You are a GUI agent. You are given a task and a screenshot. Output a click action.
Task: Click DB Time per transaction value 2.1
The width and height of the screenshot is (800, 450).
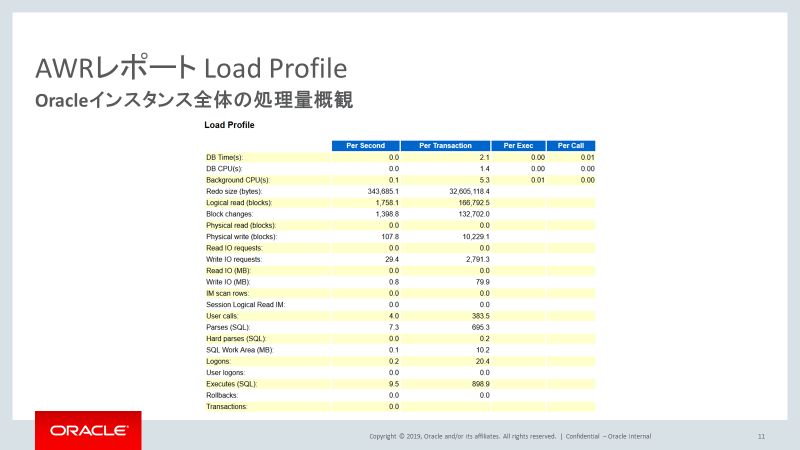click(x=485, y=158)
